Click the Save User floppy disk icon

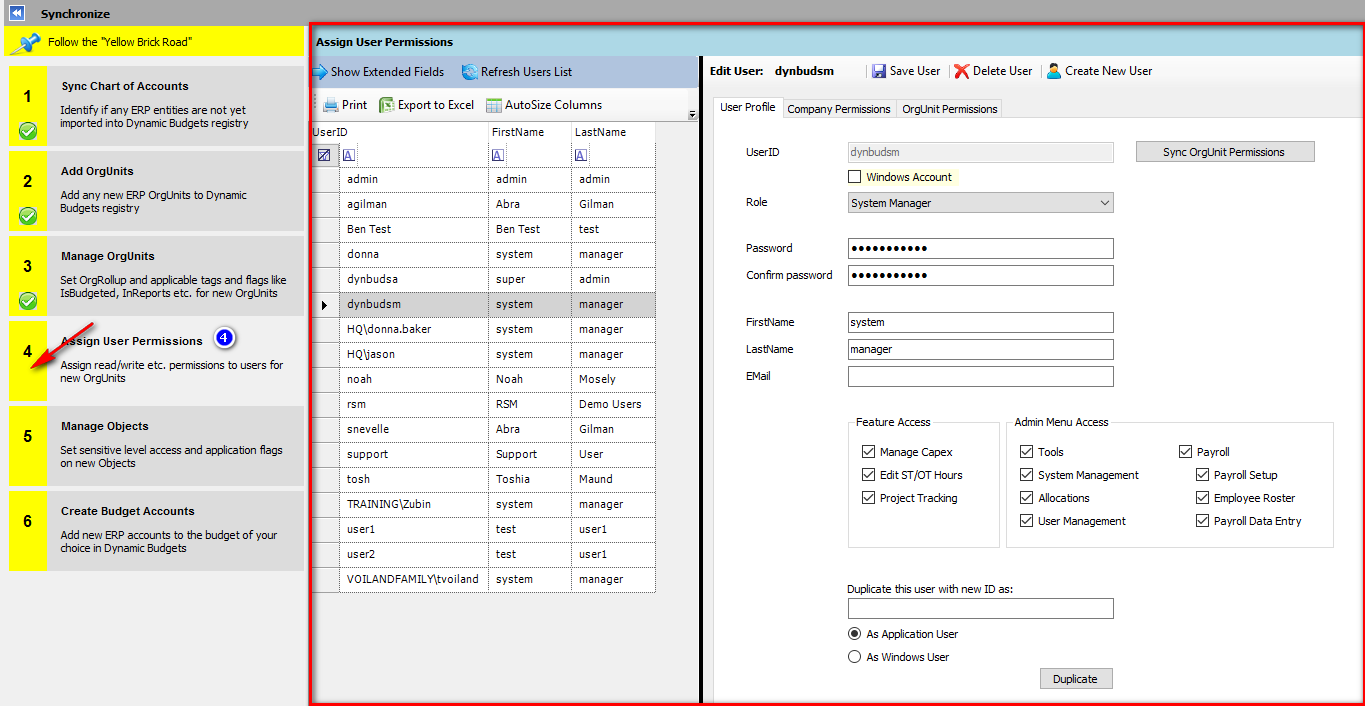pos(879,71)
